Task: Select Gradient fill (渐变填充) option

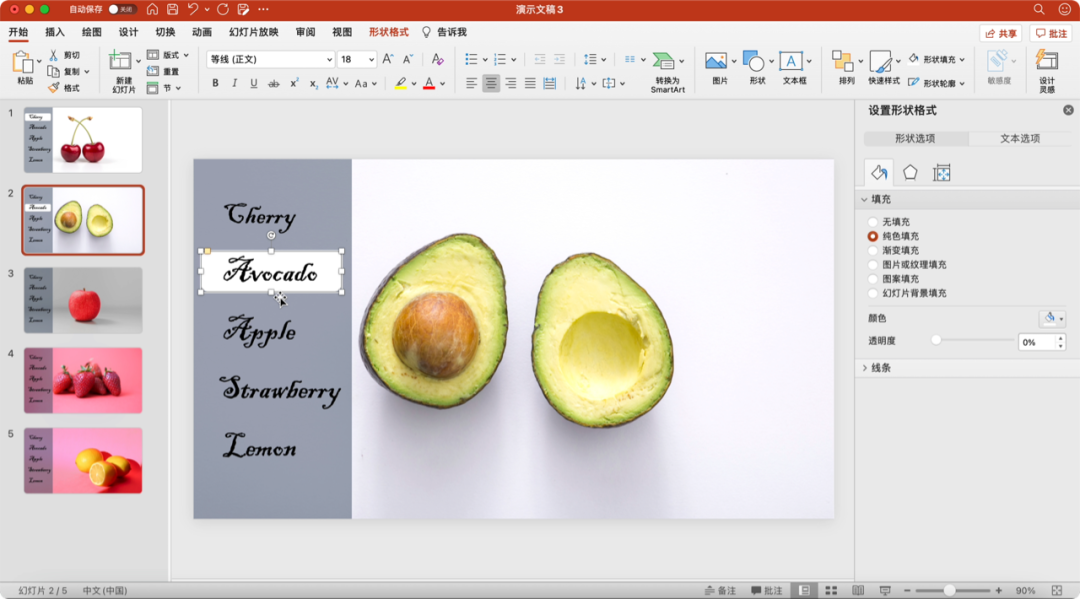Action: (873, 251)
